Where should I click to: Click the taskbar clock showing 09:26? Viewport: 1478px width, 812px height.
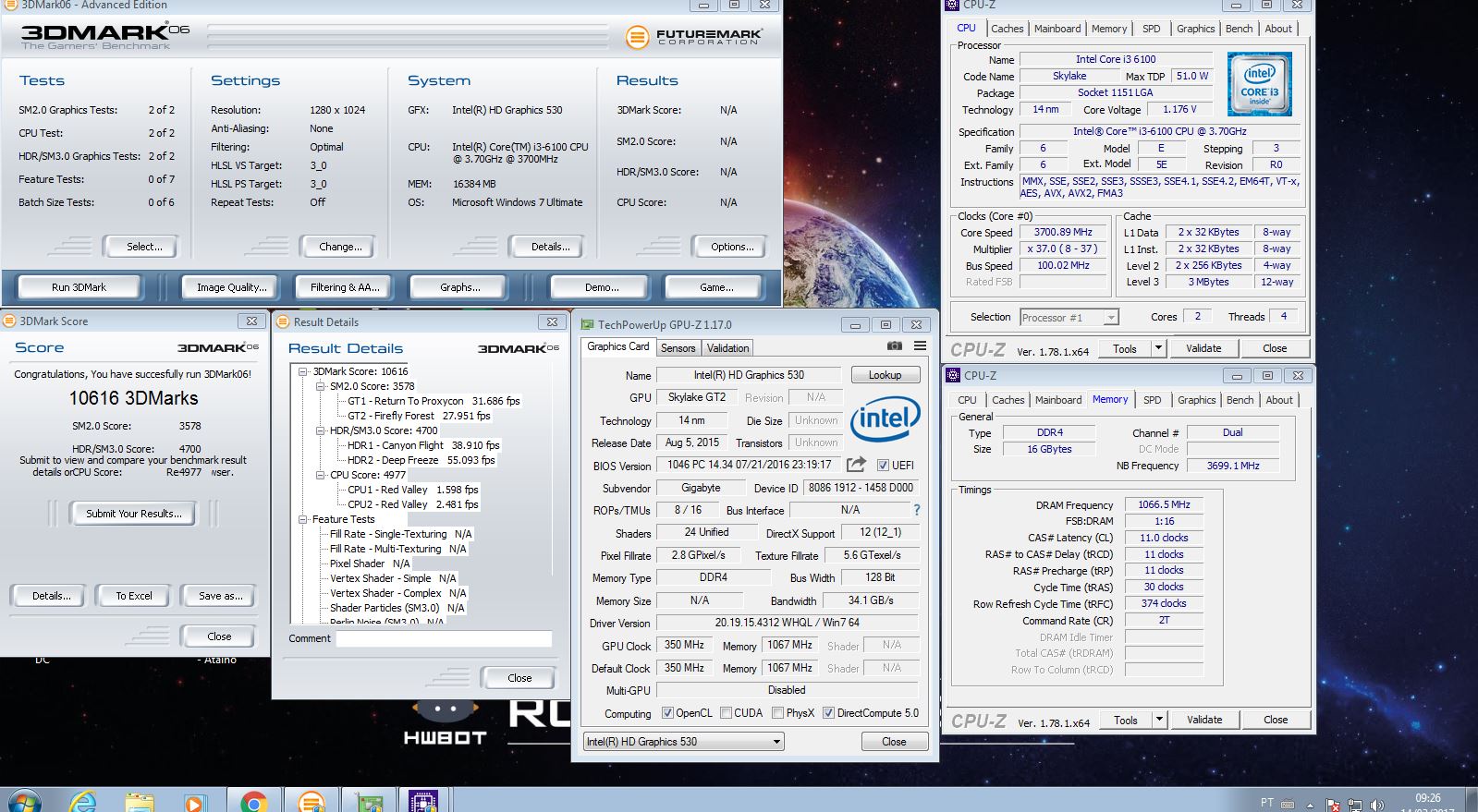pos(1427,800)
